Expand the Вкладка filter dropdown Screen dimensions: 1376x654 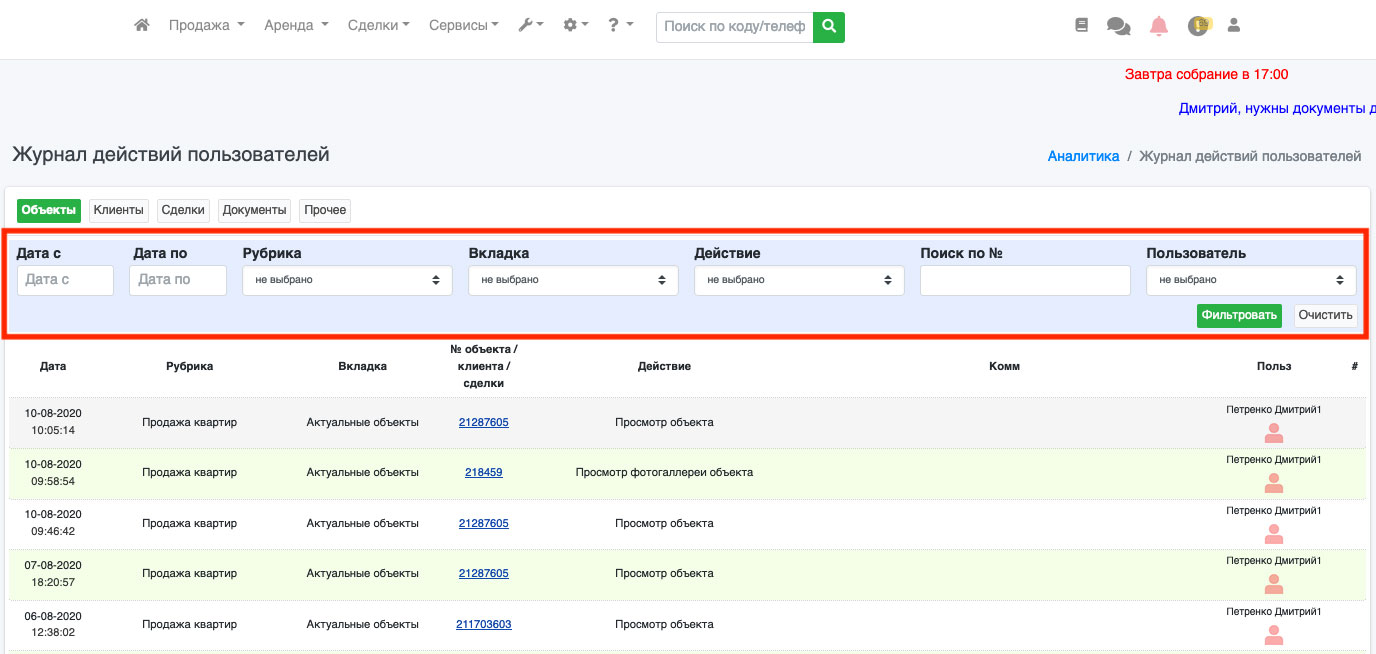point(573,280)
